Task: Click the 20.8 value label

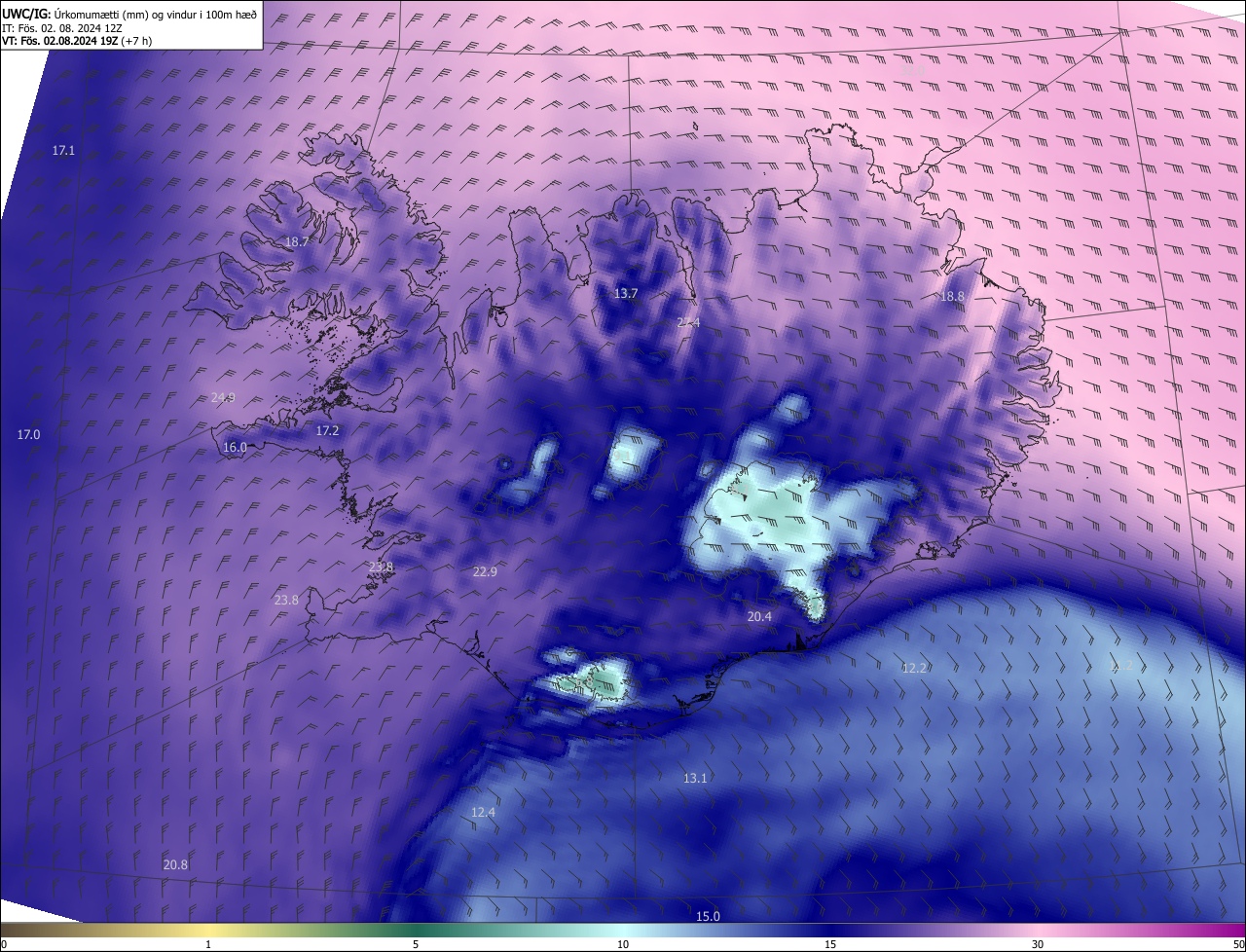Action: [x=175, y=864]
